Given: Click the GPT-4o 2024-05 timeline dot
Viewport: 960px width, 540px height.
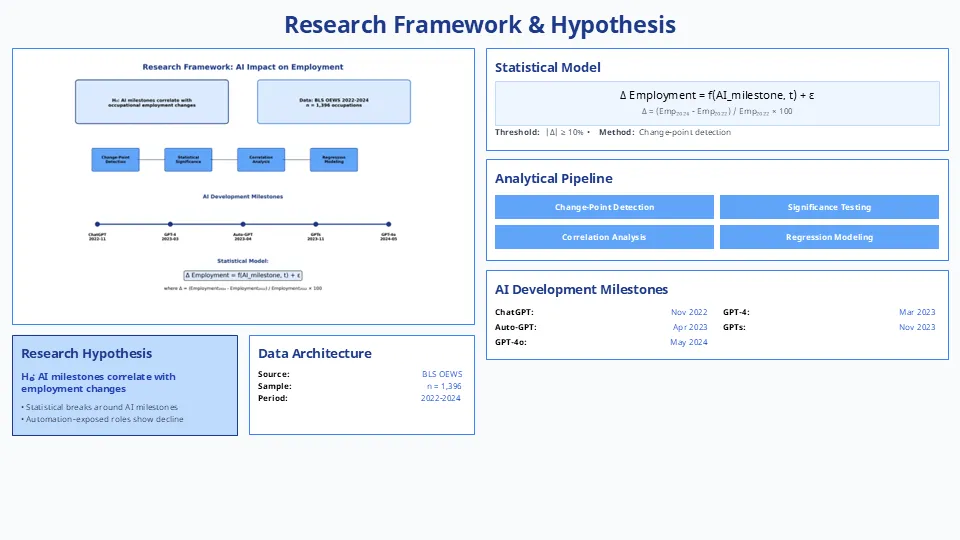Looking at the screenshot, I should pyautogui.click(x=389, y=224).
